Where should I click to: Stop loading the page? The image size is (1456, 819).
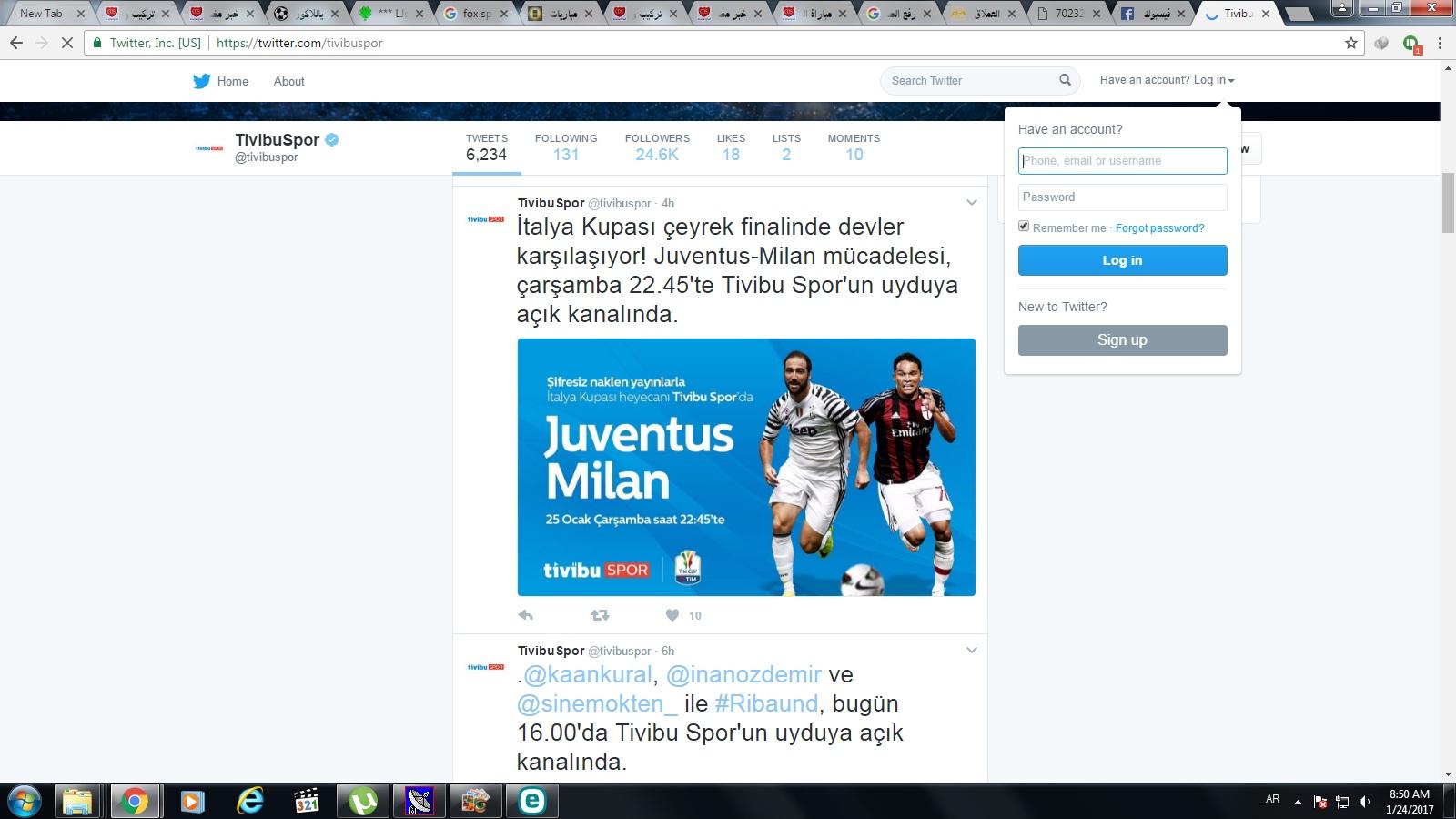click(66, 43)
